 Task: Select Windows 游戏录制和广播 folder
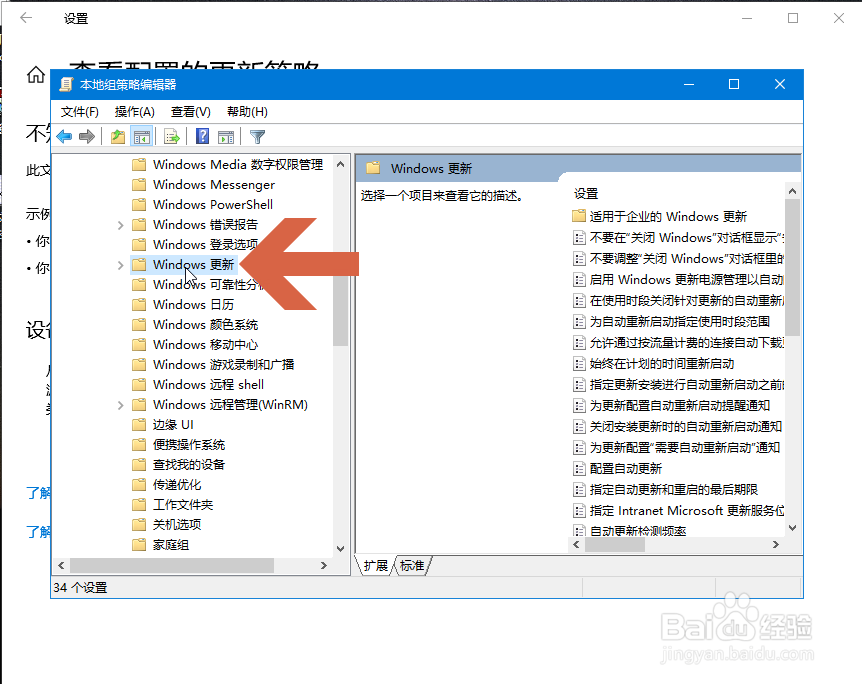[223, 365]
